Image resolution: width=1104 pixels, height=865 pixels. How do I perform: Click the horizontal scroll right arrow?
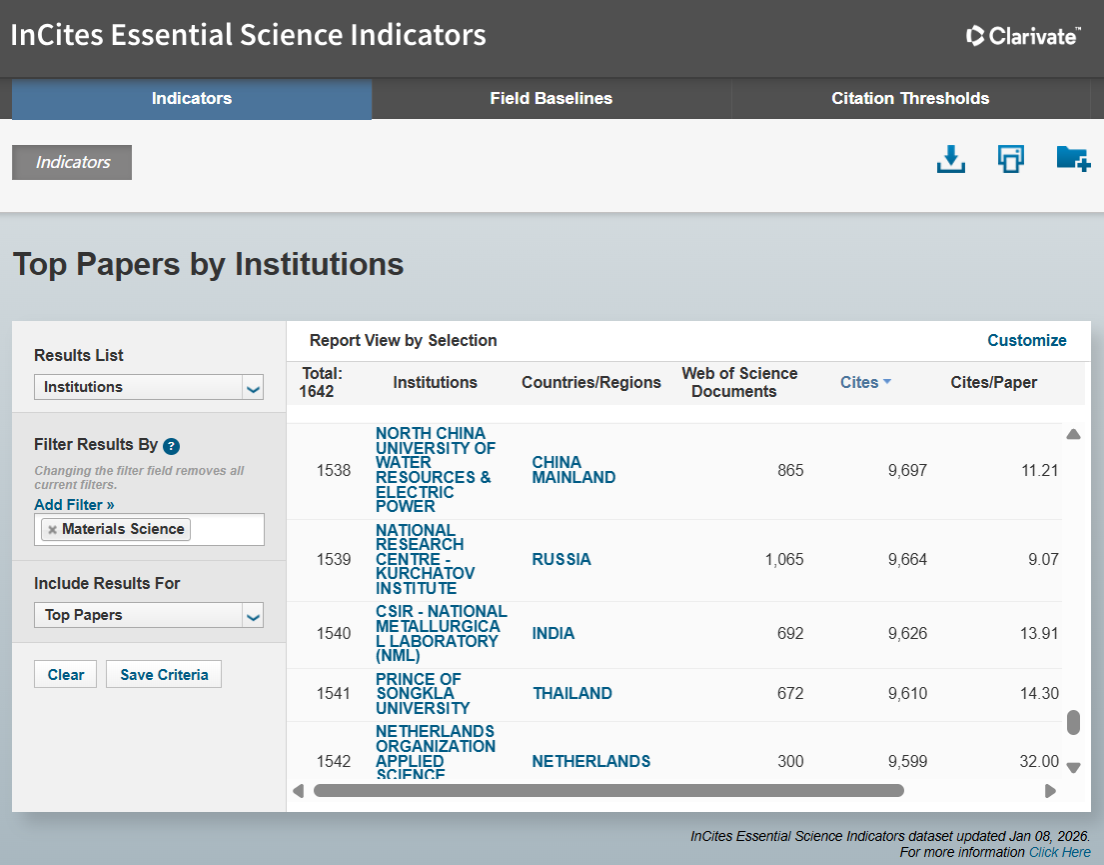[1049, 791]
